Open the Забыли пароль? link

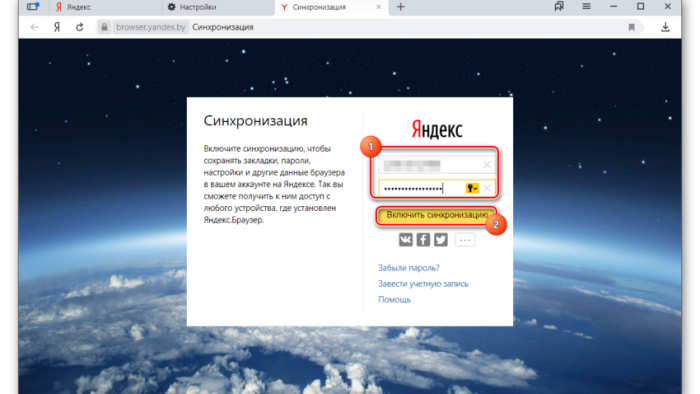(408, 268)
